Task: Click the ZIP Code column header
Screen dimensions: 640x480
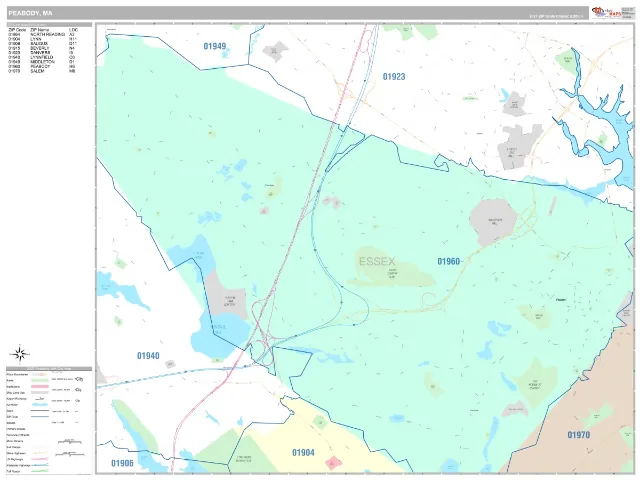Action: click(17, 30)
